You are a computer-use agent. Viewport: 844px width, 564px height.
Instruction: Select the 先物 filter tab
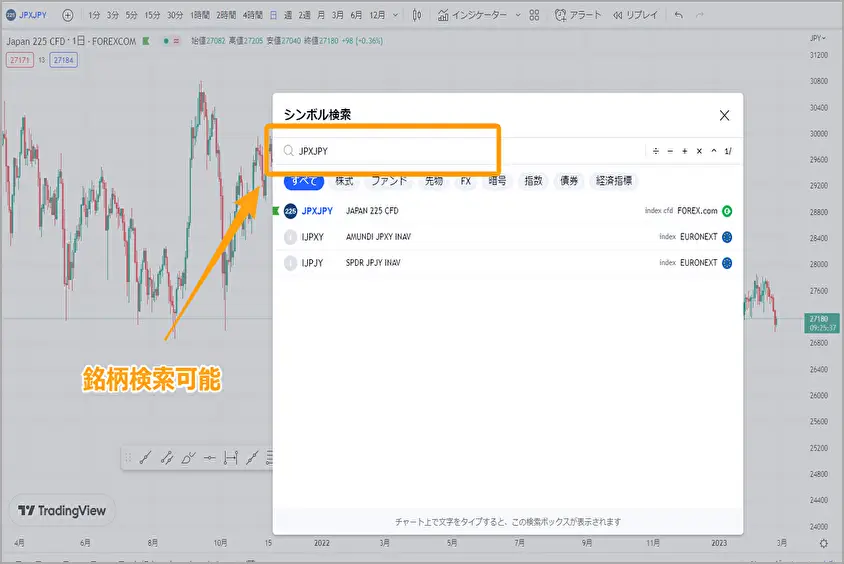click(x=434, y=181)
